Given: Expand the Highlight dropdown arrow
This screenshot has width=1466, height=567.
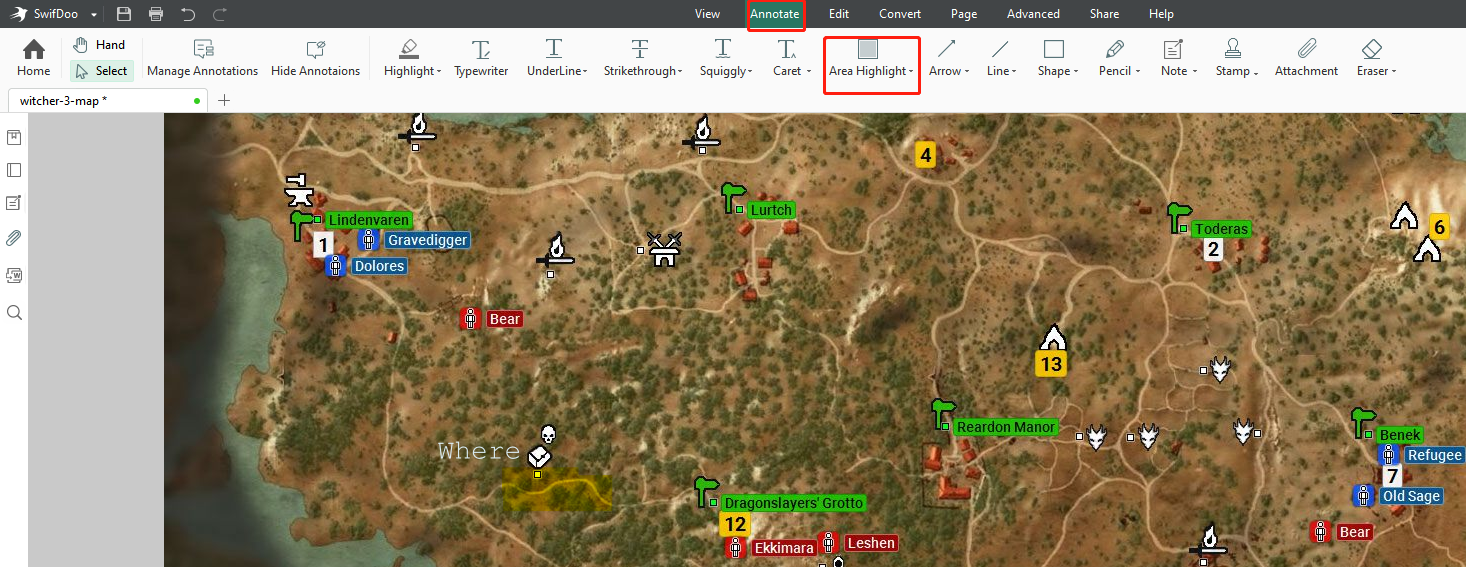Looking at the screenshot, I should [x=439, y=72].
